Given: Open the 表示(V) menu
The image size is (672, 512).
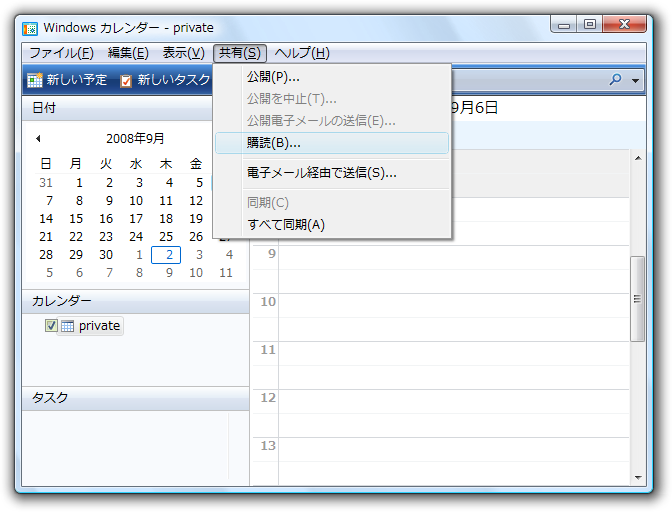Looking at the screenshot, I should [183, 53].
